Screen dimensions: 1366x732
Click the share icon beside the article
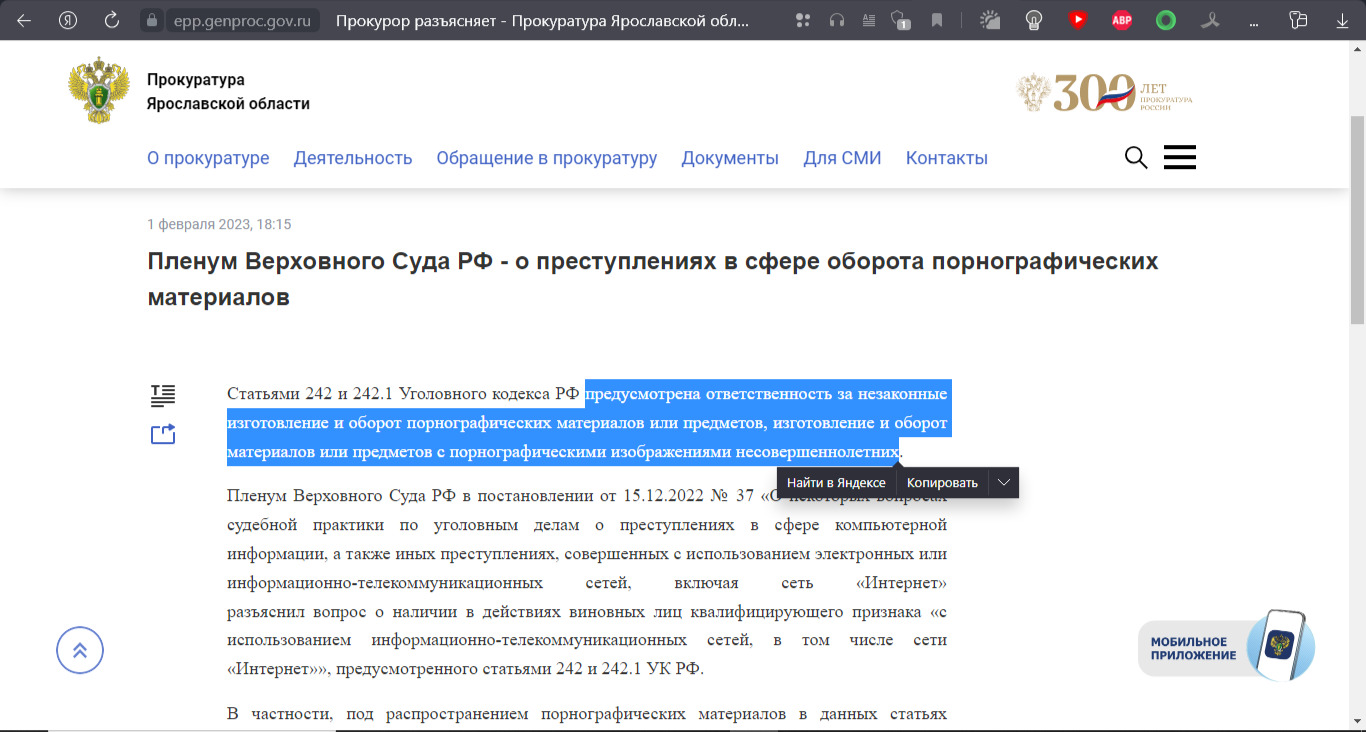pos(163,434)
